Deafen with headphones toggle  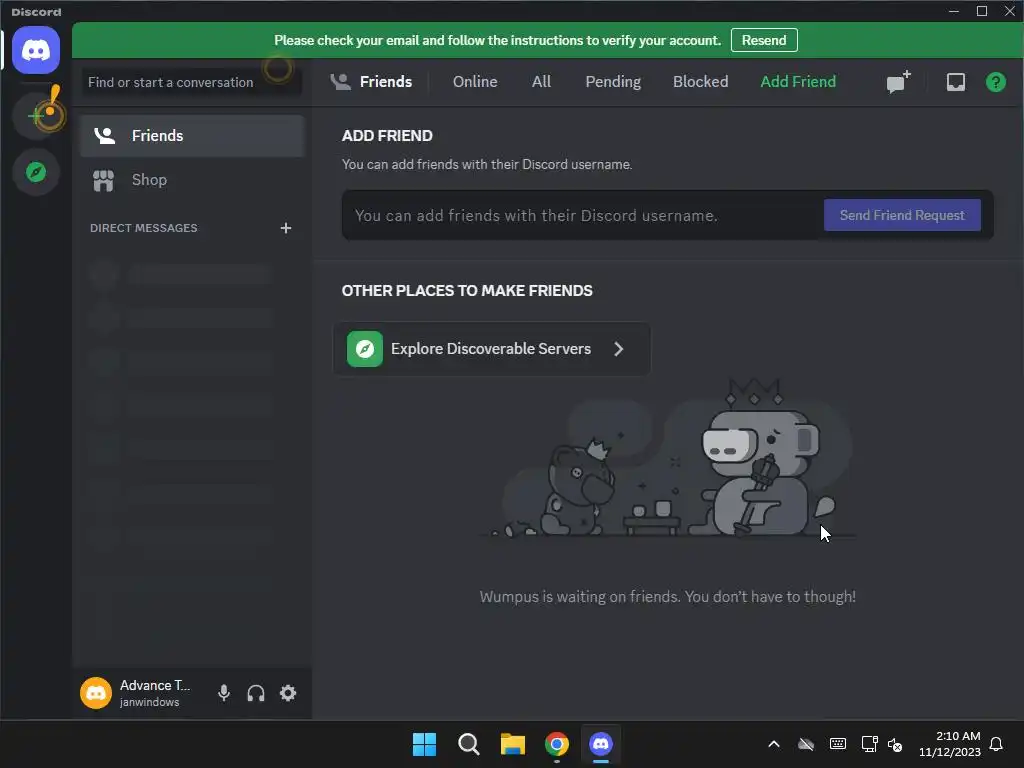(x=256, y=693)
